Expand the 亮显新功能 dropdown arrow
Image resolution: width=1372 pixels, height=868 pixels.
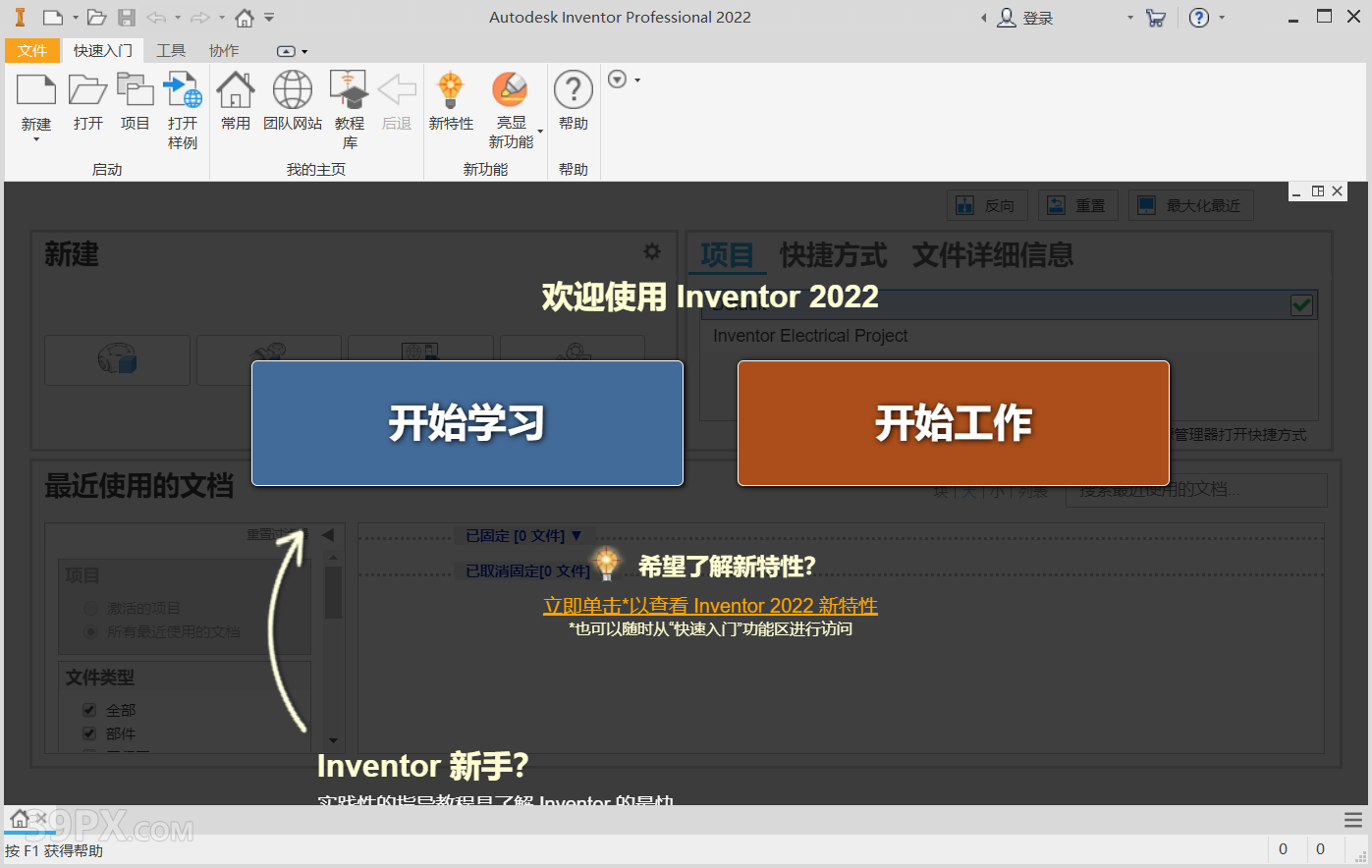(540, 132)
